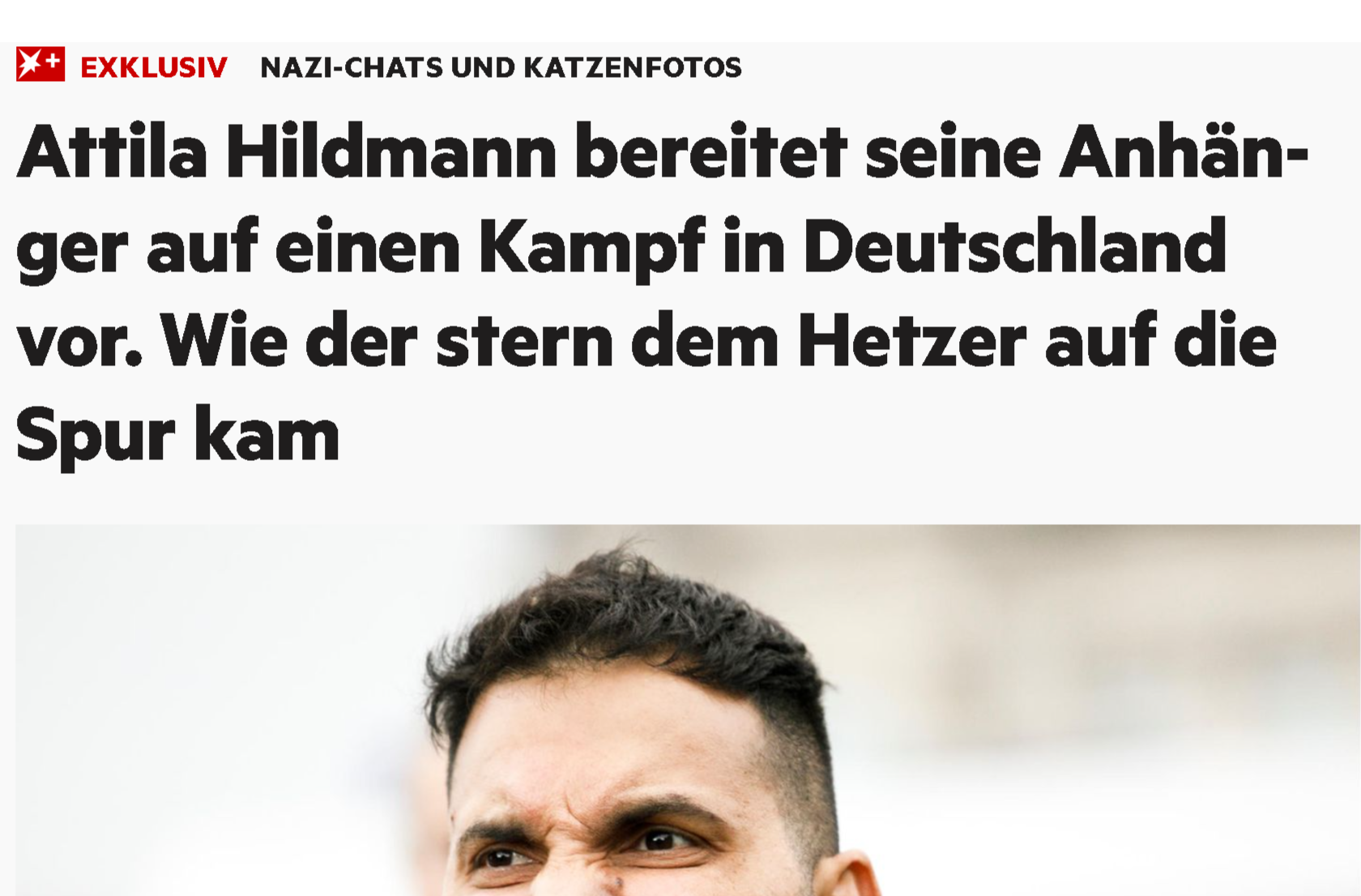Click the name Attila Hildmann in headline
The image size is (1361, 896).
287,152
